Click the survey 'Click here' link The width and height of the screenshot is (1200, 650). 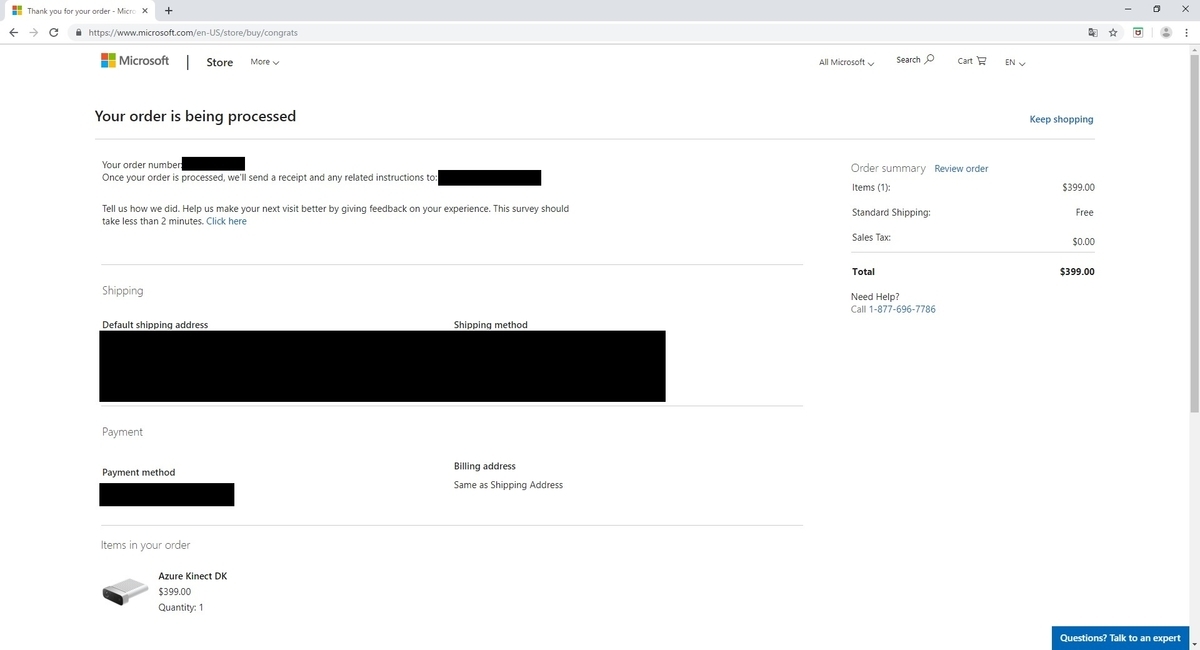tap(226, 221)
